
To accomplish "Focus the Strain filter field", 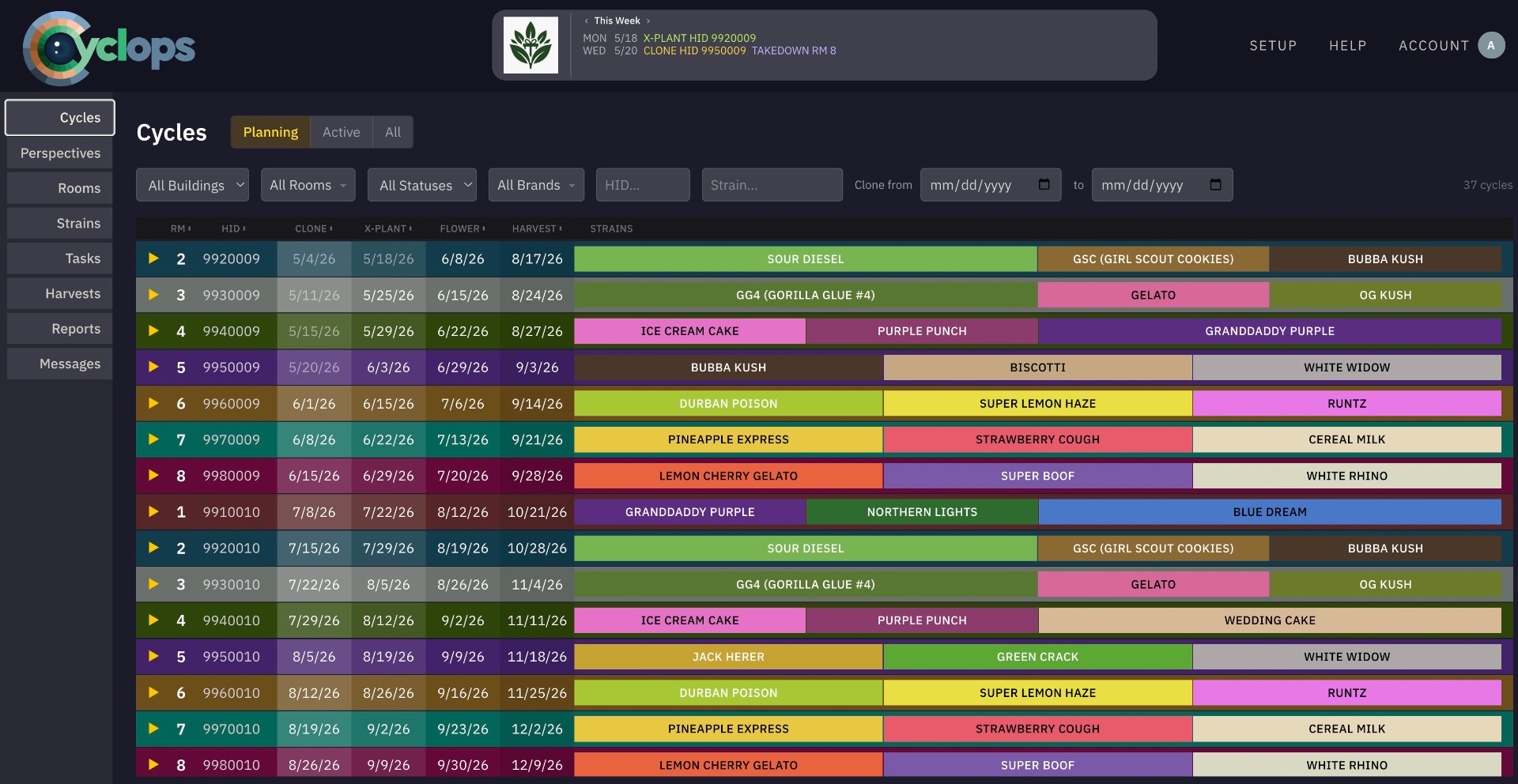I will click(x=772, y=185).
